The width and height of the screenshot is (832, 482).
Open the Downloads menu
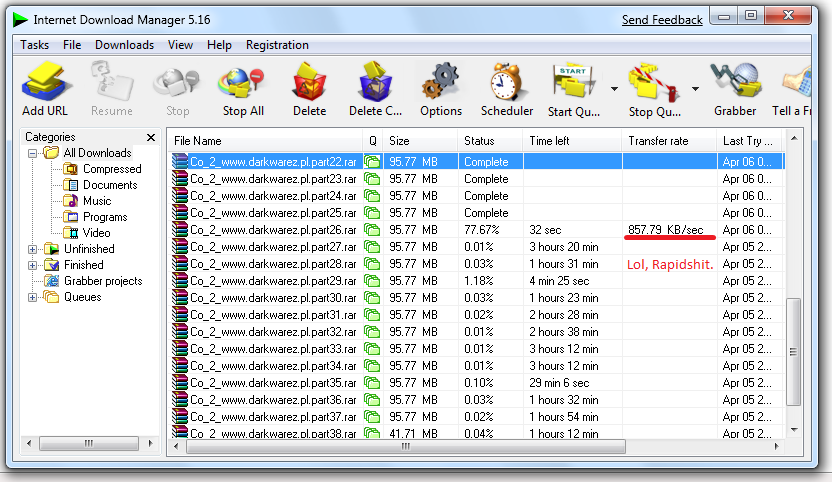125,45
